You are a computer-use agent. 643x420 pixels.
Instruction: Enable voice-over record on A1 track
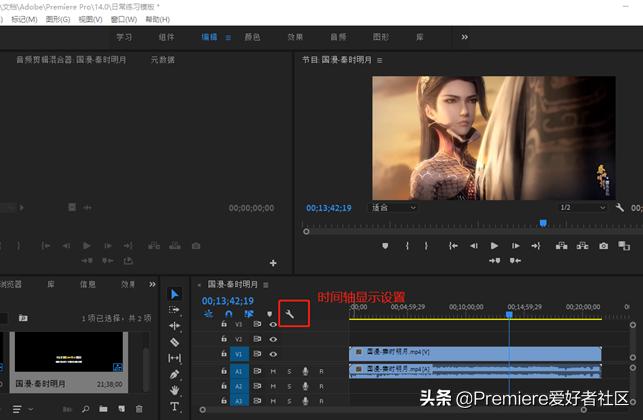click(x=305, y=371)
